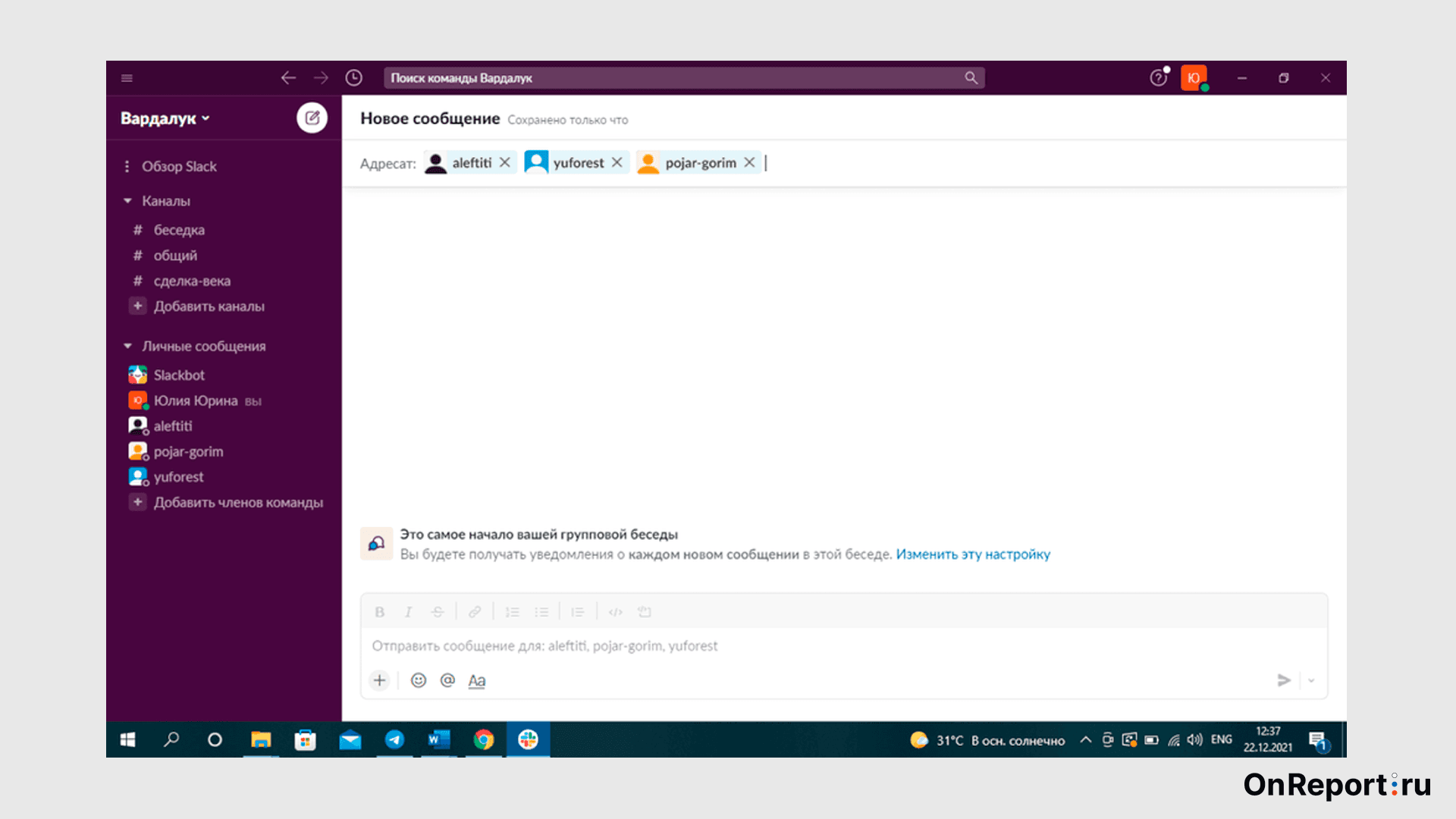1456x819 pixels.
Task: Click the send message arrow
Action: (x=1283, y=680)
